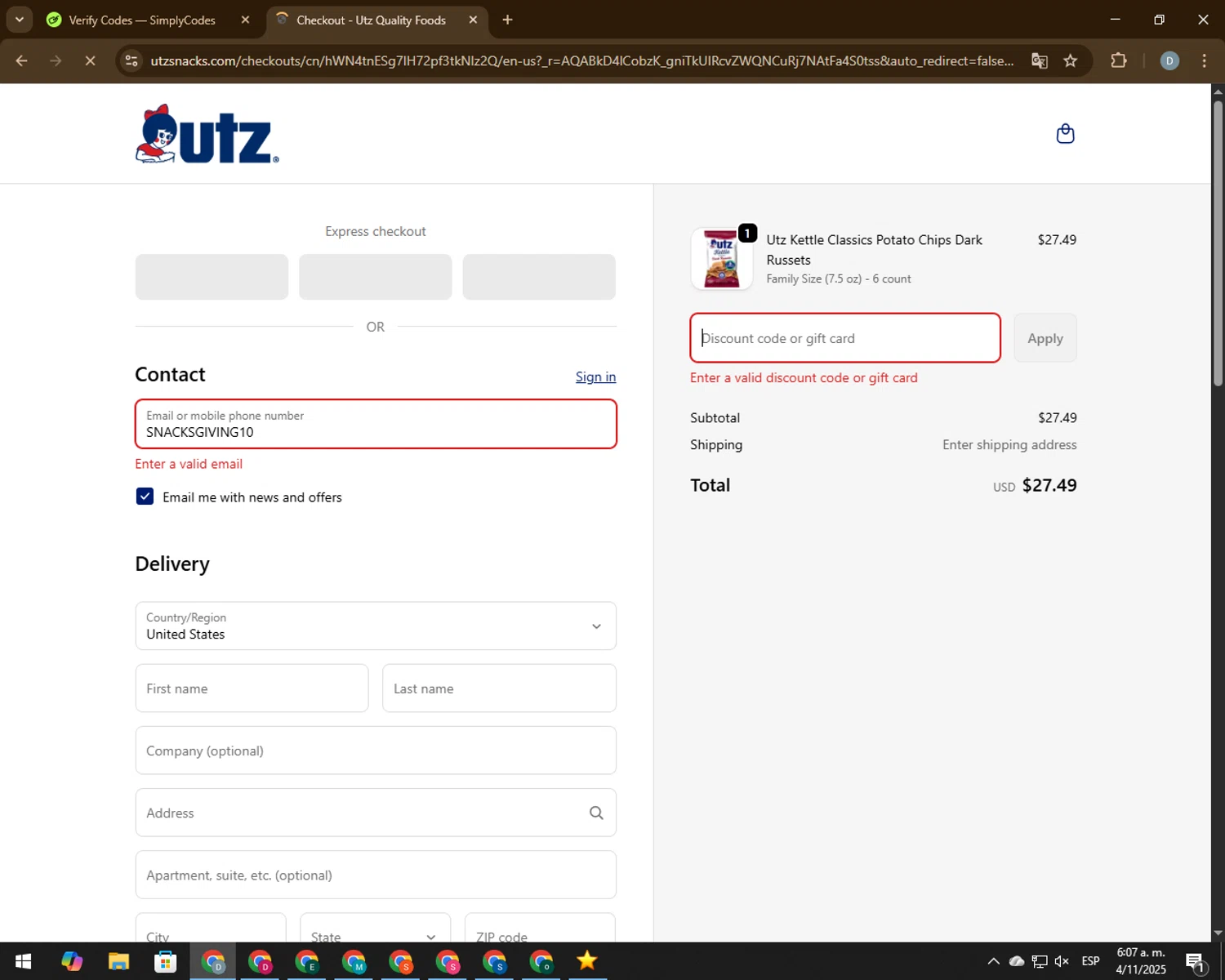Open network settings tray icon

[x=1039, y=961]
